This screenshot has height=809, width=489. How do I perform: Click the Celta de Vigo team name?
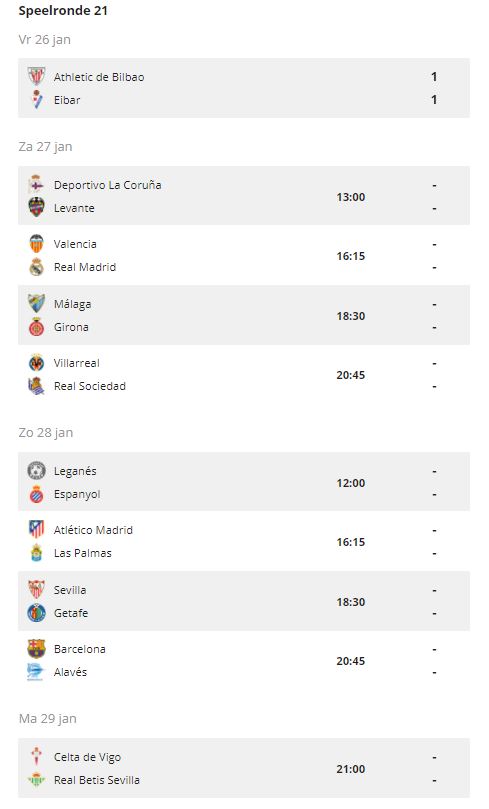pos(87,757)
